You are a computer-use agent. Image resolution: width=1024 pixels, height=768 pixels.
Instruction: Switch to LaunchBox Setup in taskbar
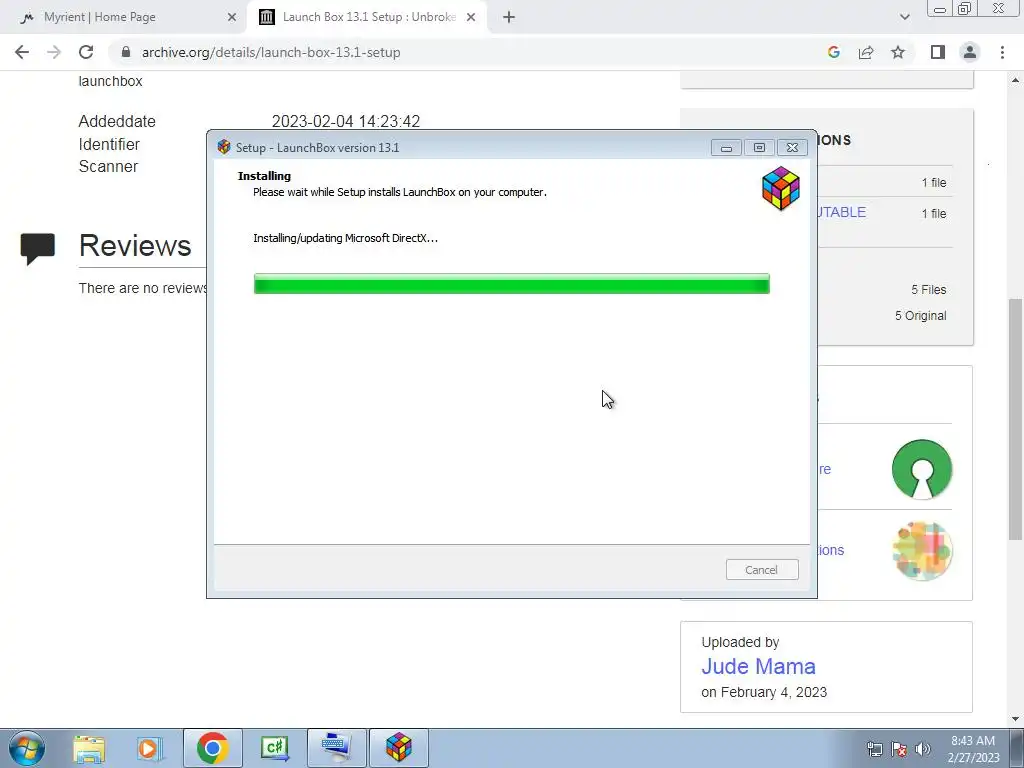coord(399,748)
